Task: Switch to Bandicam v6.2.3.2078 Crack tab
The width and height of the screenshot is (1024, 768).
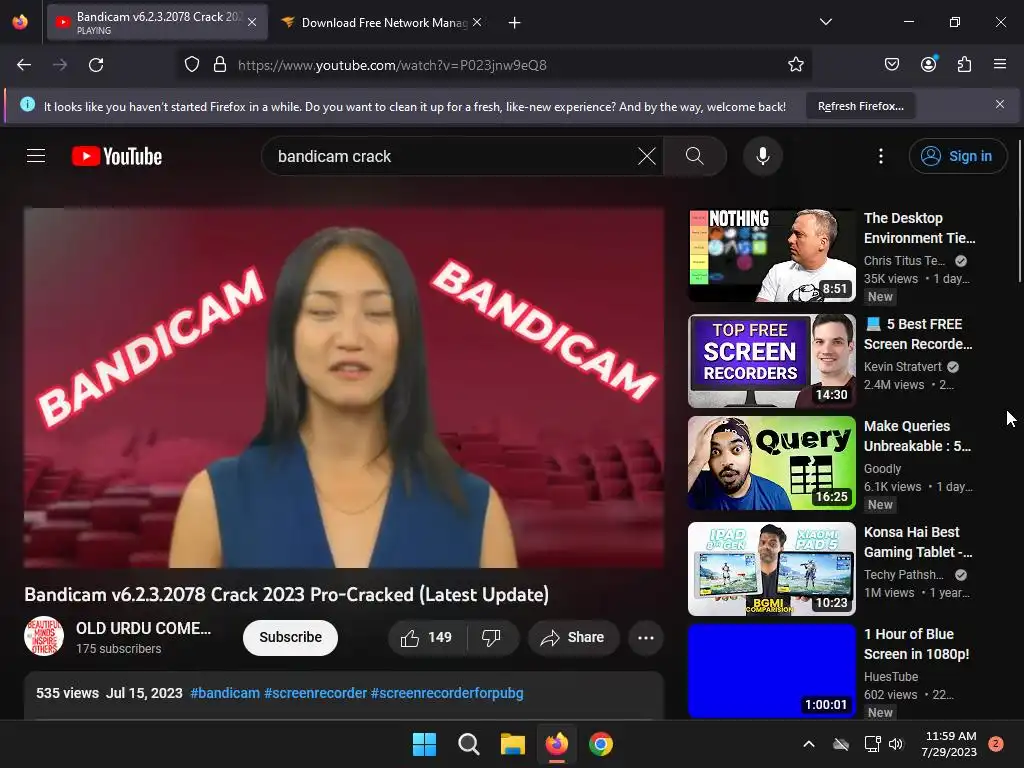Action: click(x=157, y=22)
